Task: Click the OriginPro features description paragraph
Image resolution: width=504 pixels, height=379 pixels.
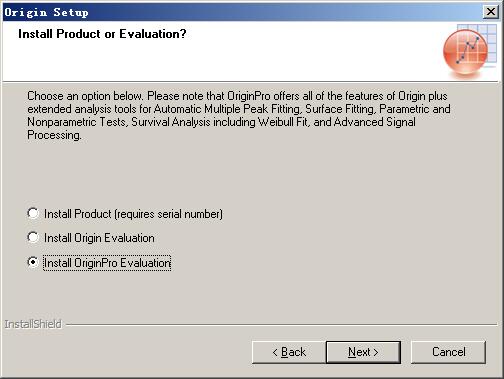Action: point(239,115)
